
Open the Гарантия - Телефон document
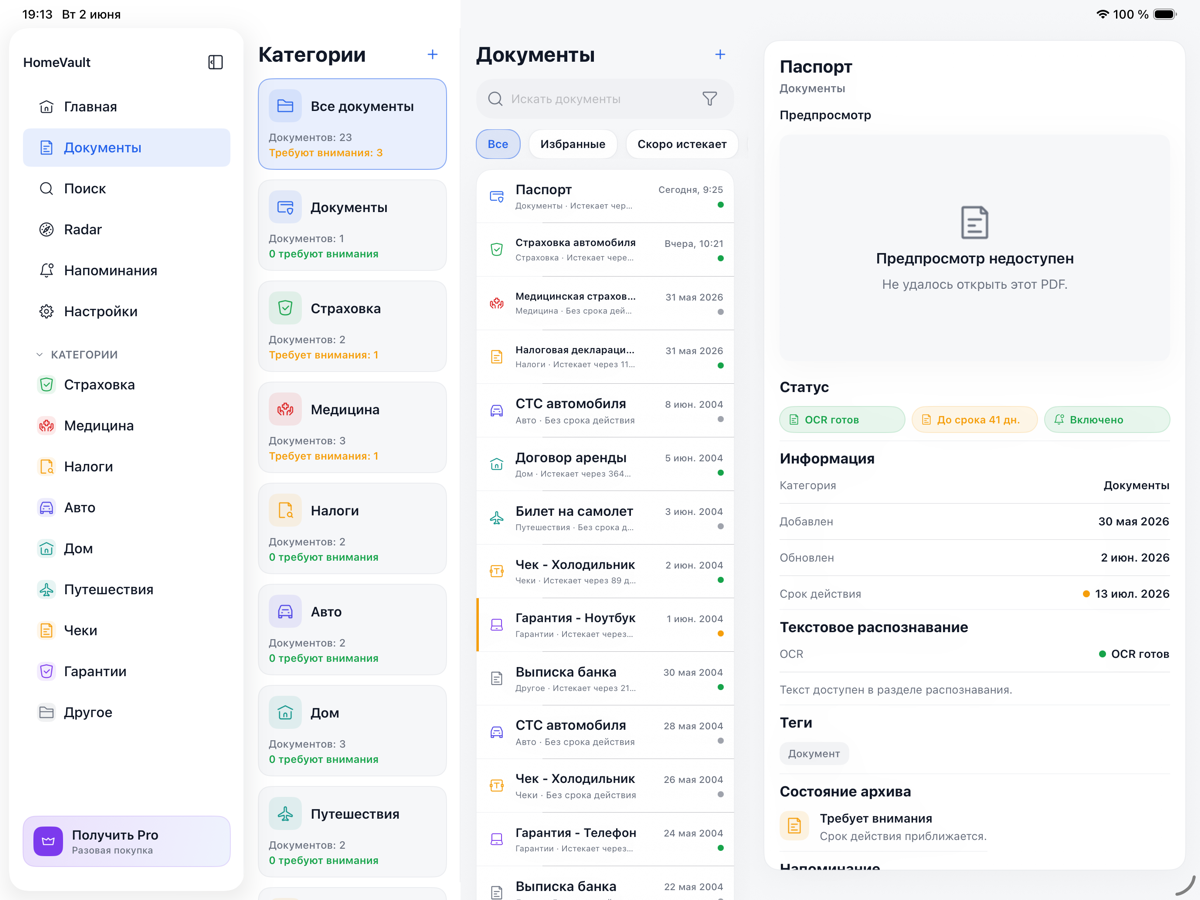tap(605, 839)
